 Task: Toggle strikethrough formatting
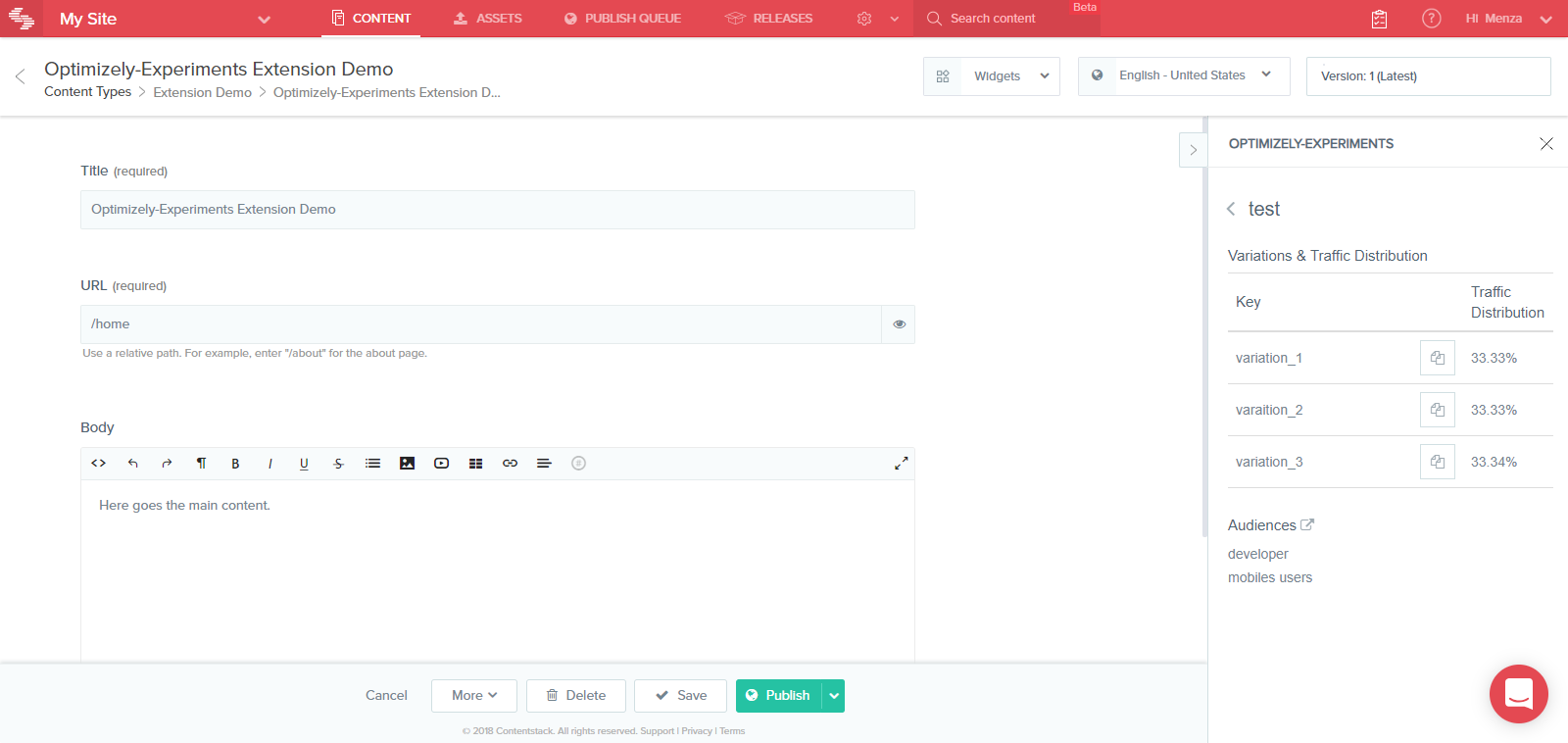click(x=338, y=464)
